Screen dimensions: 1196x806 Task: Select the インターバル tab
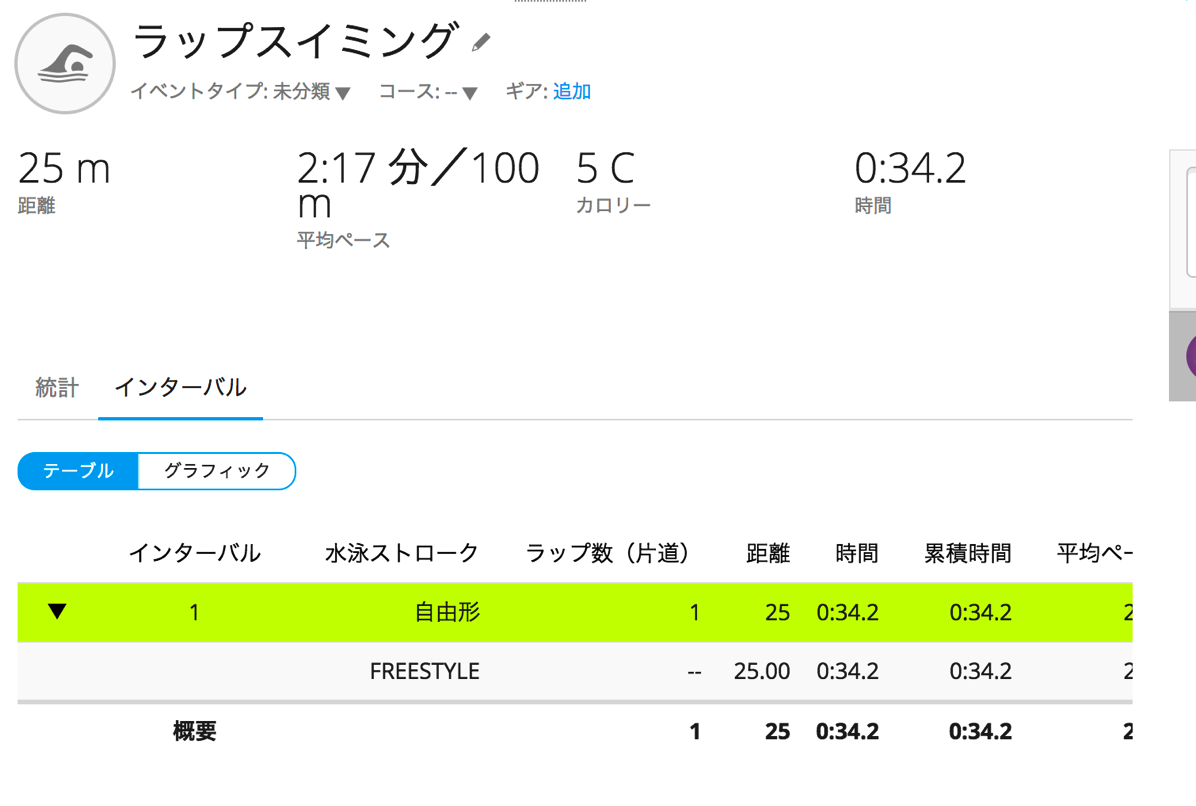180,387
